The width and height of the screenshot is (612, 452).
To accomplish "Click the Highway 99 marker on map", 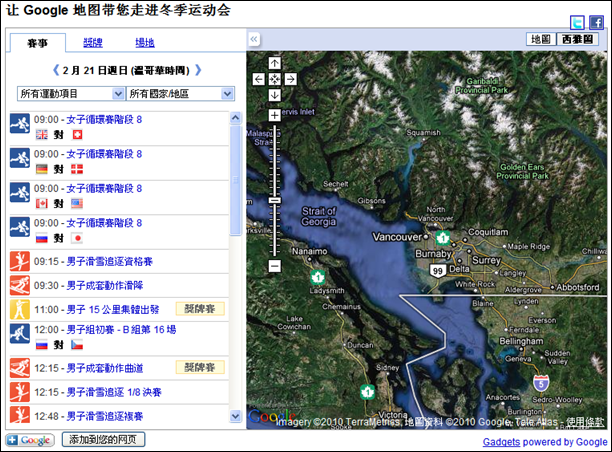I will coord(438,271).
